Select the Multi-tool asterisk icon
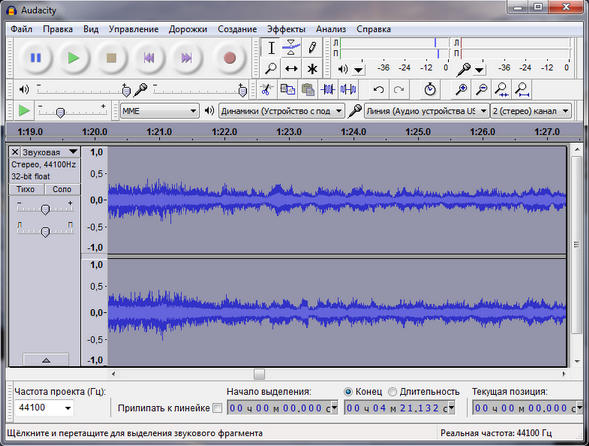The height and width of the screenshot is (446, 589). pos(312,68)
